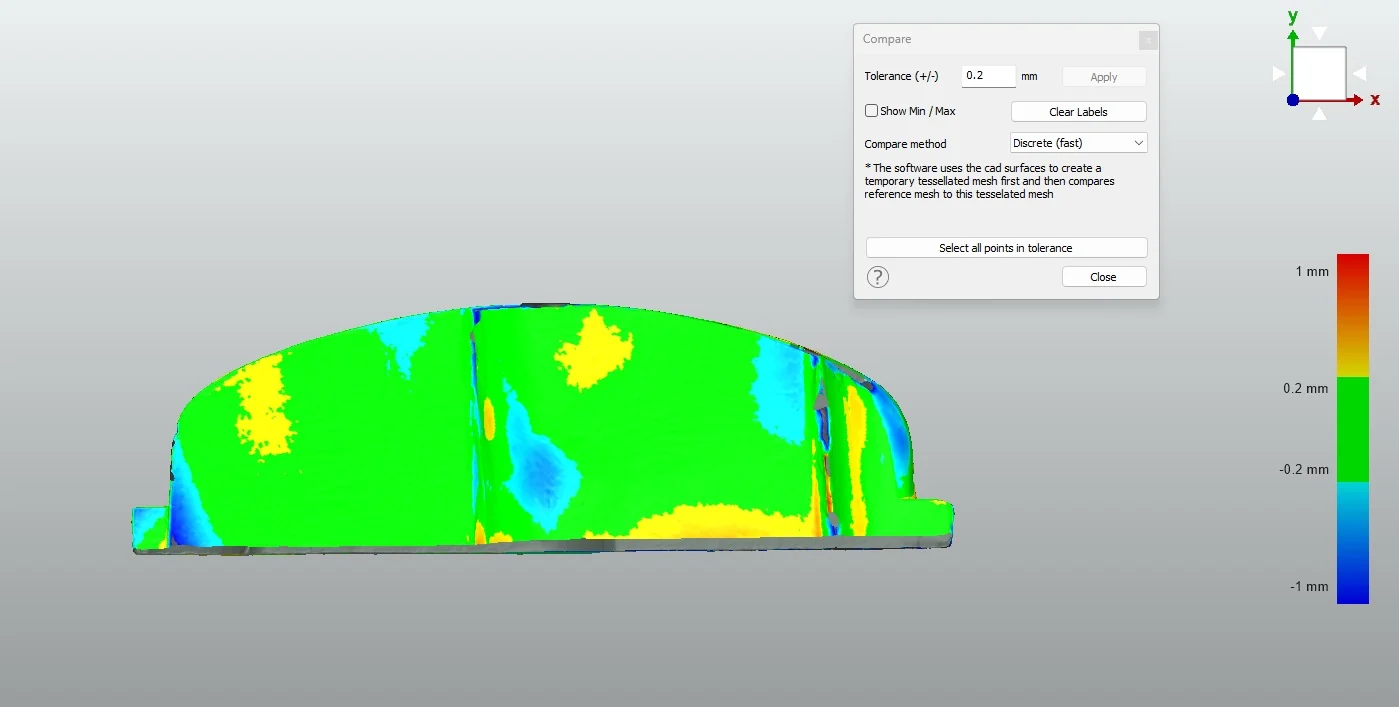The width and height of the screenshot is (1399, 707).
Task: Click the help question mark icon
Action: pyautogui.click(x=877, y=277)
